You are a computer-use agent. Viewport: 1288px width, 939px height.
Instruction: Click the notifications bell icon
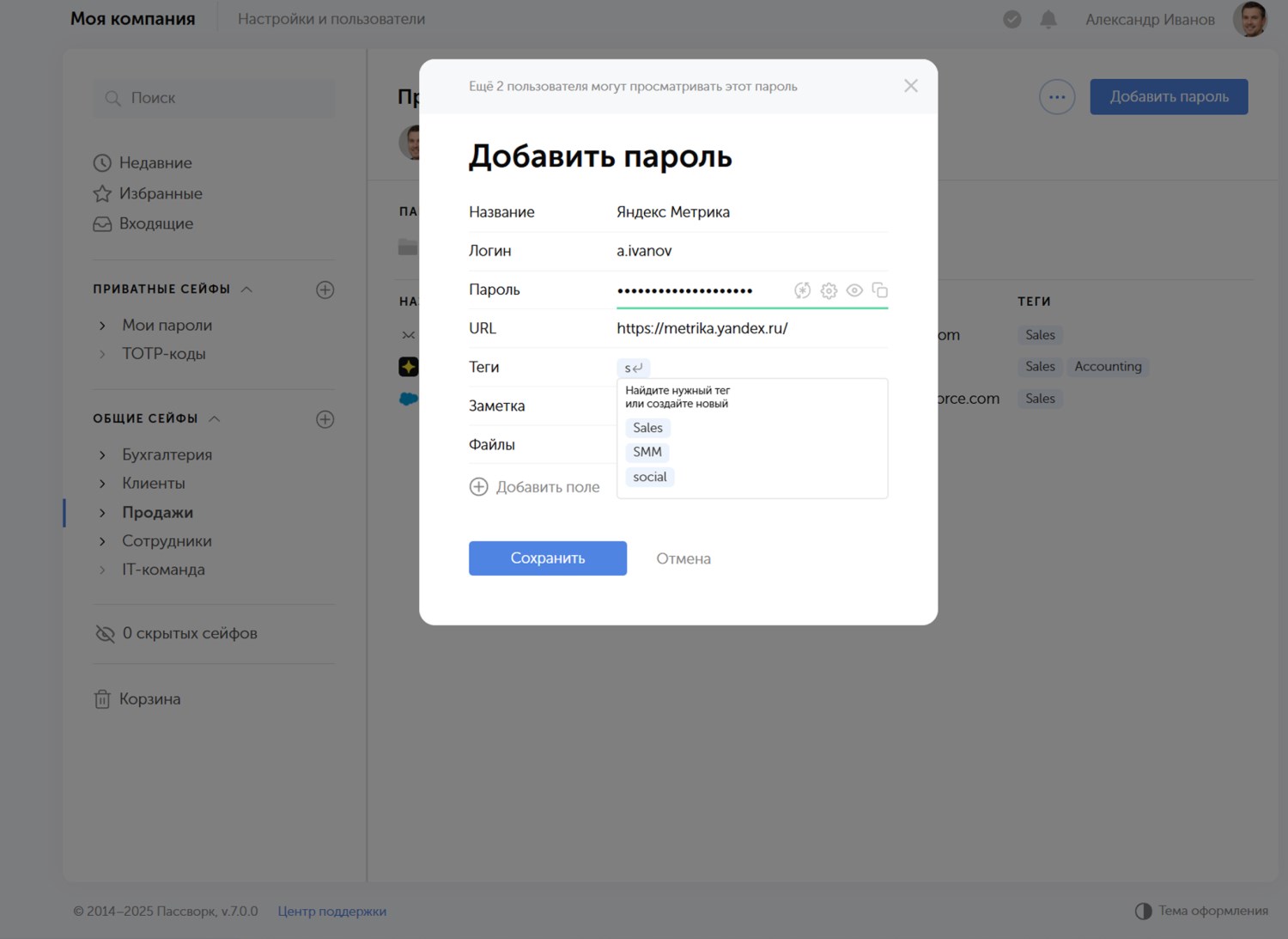click(1048, 19)
